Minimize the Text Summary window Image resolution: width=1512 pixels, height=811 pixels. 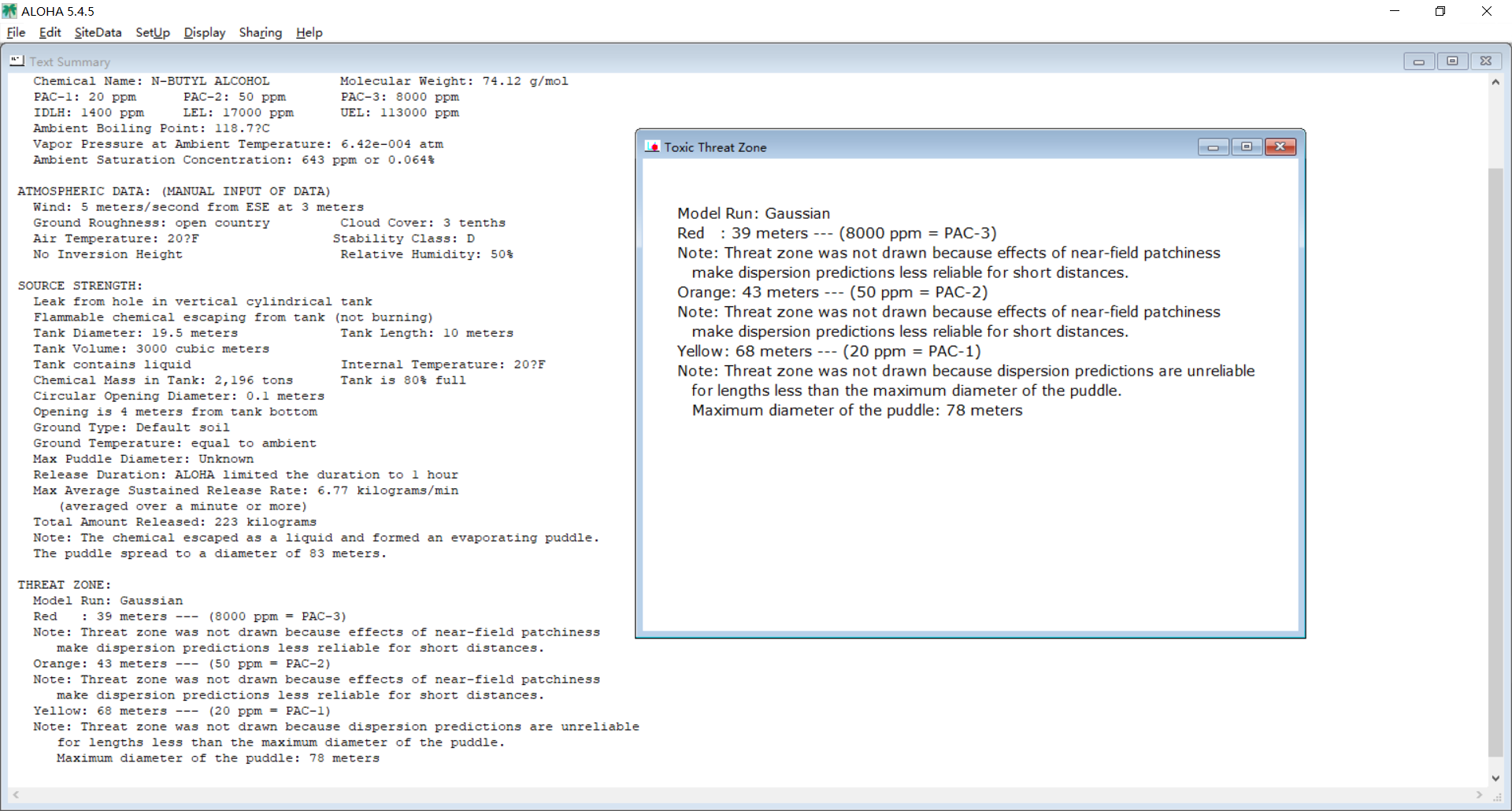pyautogui.click(x=1419, y=61)
